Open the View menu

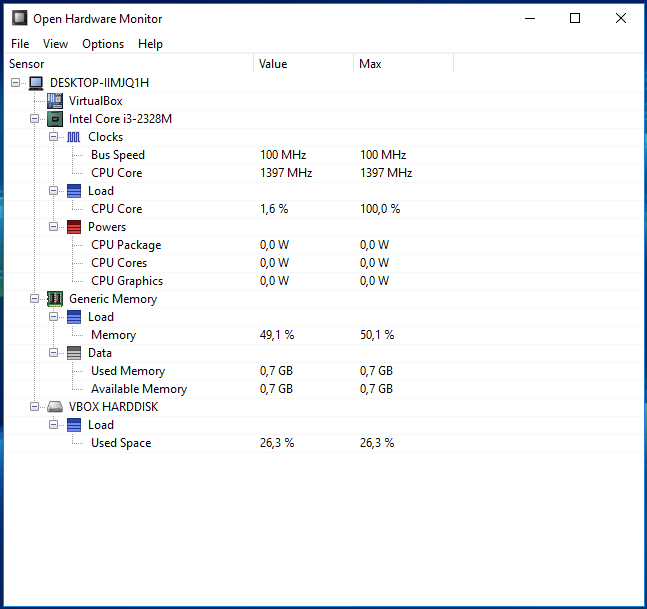(55, 44)
